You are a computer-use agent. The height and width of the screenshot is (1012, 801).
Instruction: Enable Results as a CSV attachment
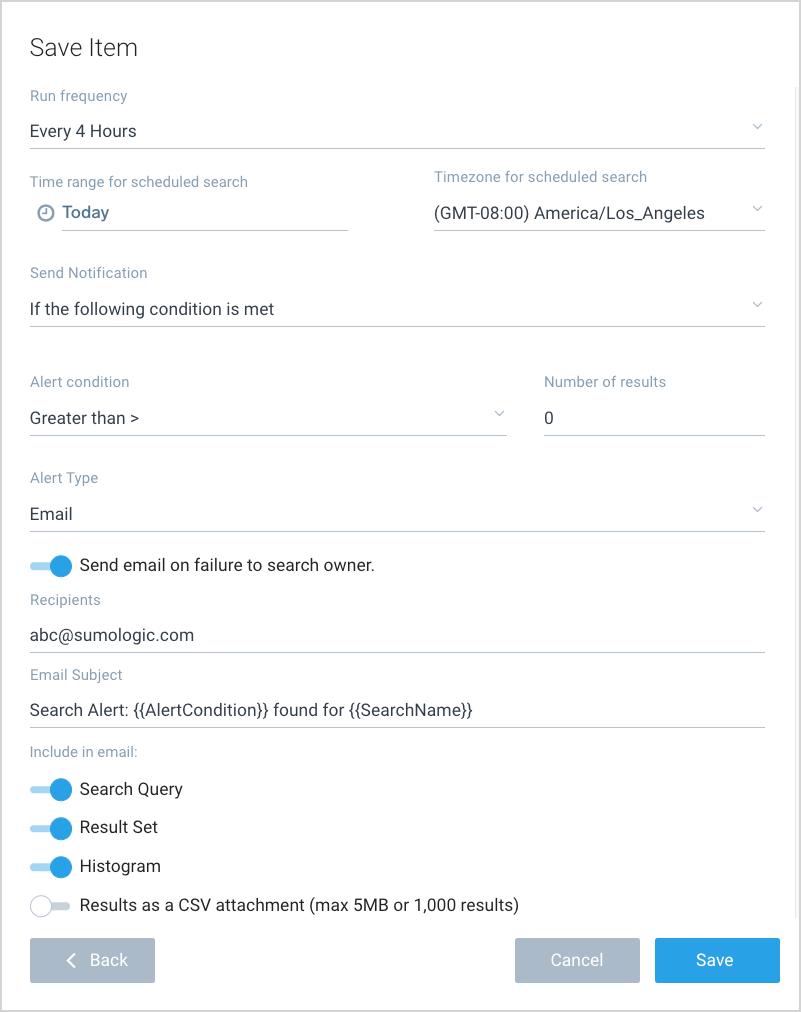(51, 906)
